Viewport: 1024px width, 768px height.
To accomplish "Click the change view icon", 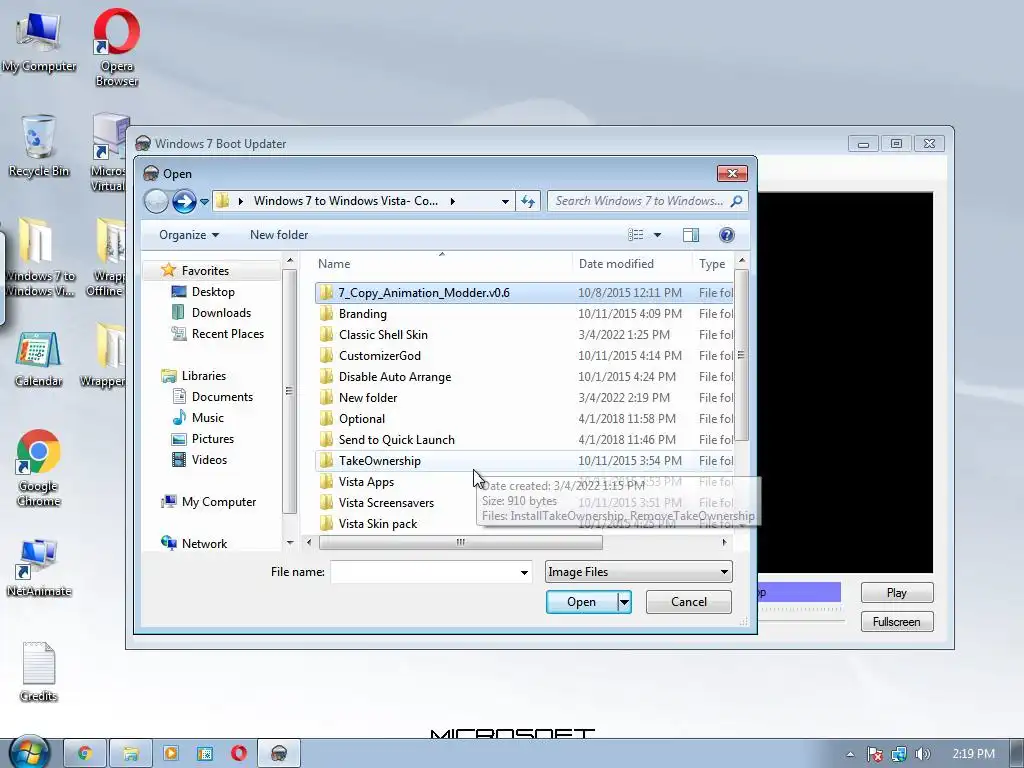I will [635, 235].
